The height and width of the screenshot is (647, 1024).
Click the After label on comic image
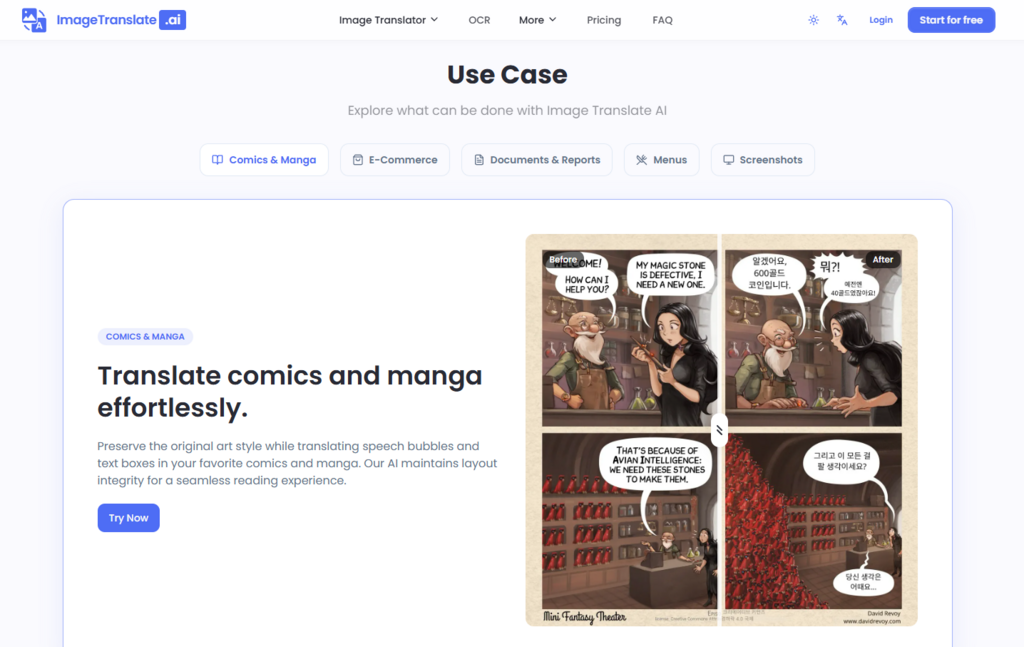pos(882,260)
